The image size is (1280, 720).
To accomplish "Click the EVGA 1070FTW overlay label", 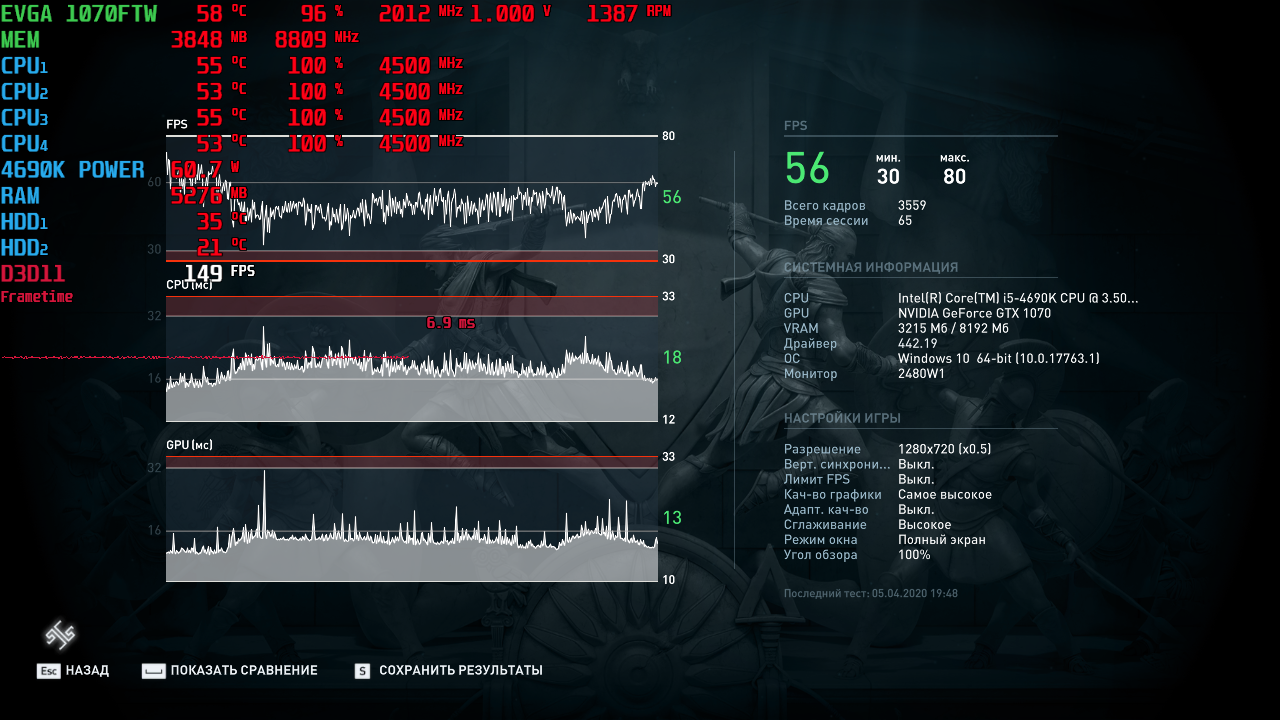I will [79, 14].
